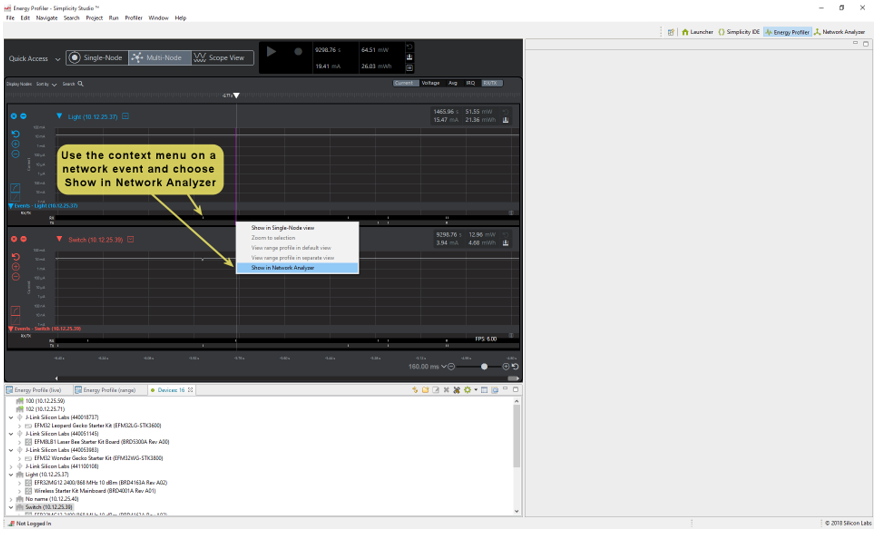Open the Profiler menu

click(133, 18)
